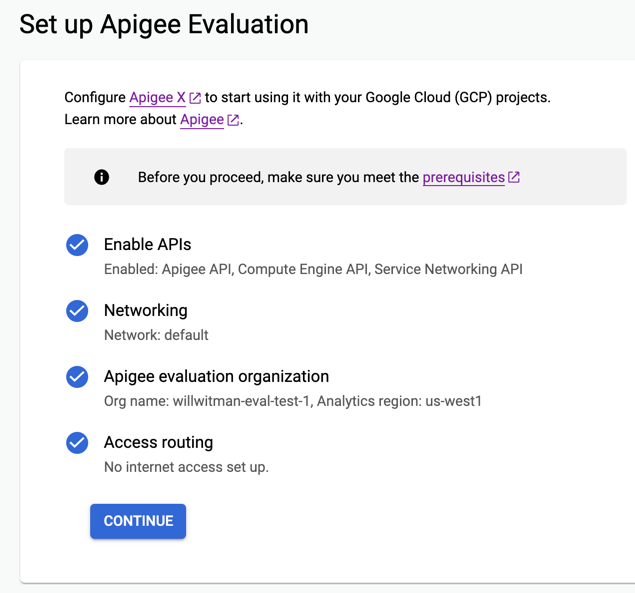Click the Set up Apigee Evaluation heading
635x593 pixels.
(164, 25)
